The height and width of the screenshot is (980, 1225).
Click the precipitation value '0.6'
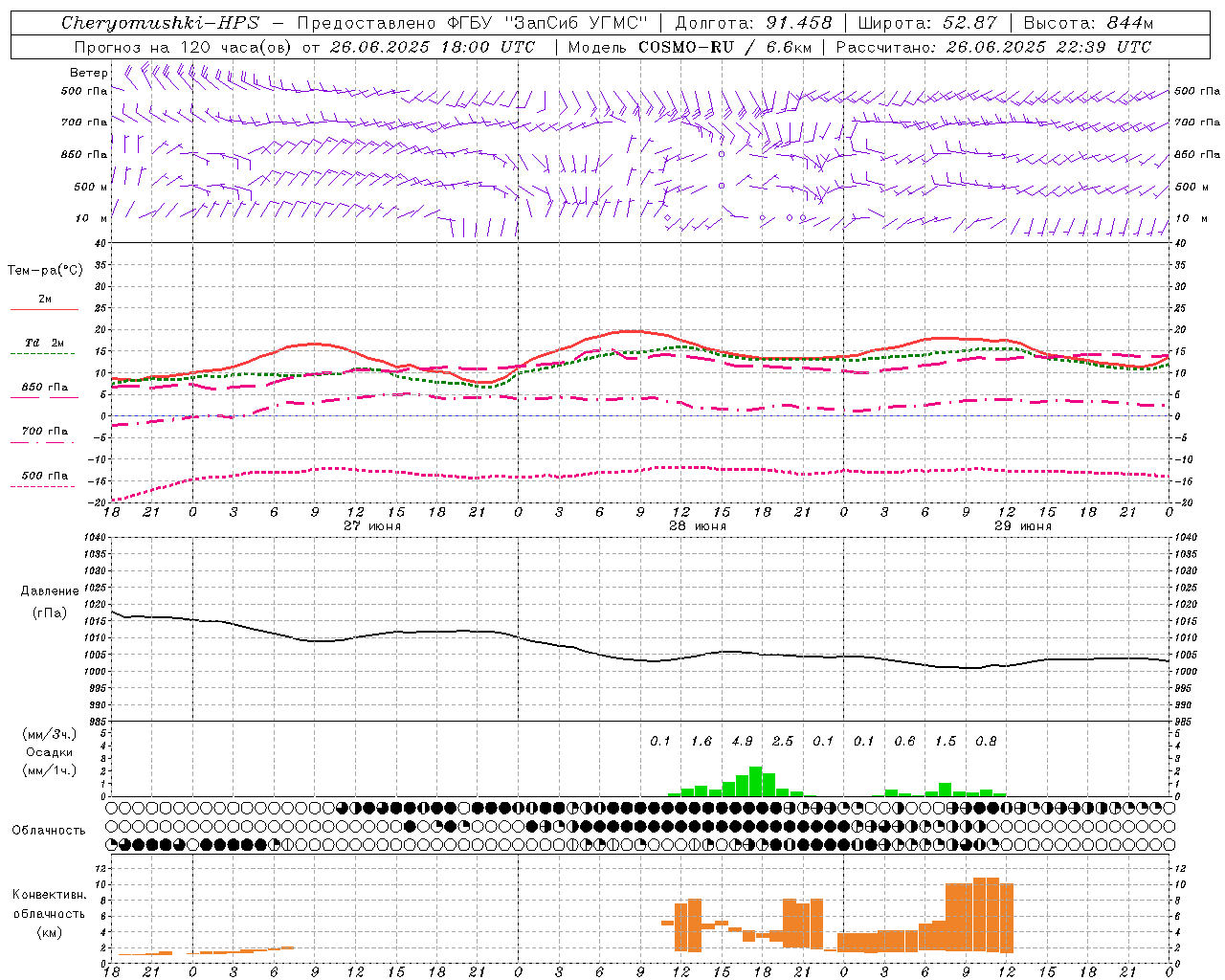click(x=904, y=741)
